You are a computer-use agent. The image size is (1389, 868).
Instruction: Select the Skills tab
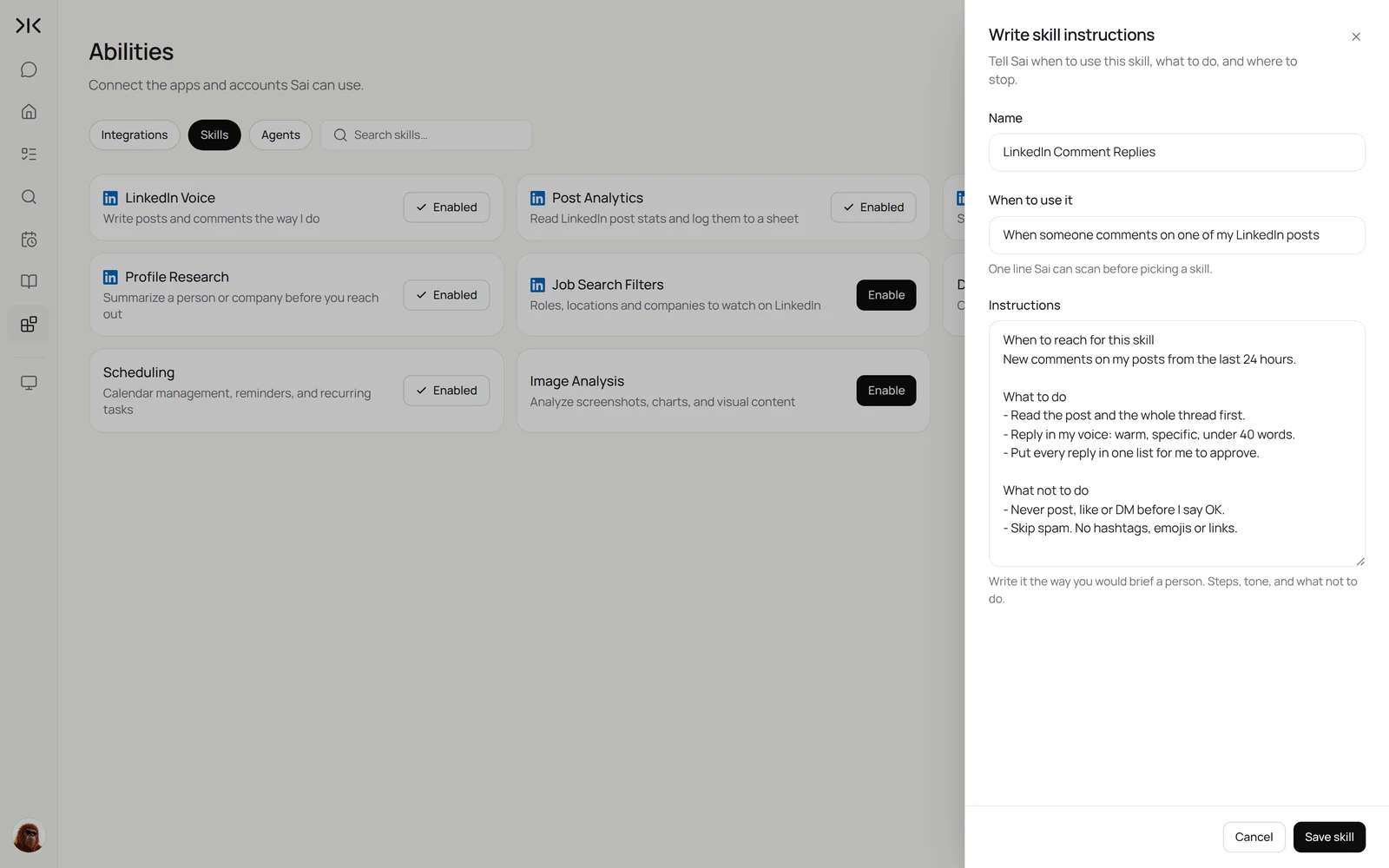[x=214, y=135]
